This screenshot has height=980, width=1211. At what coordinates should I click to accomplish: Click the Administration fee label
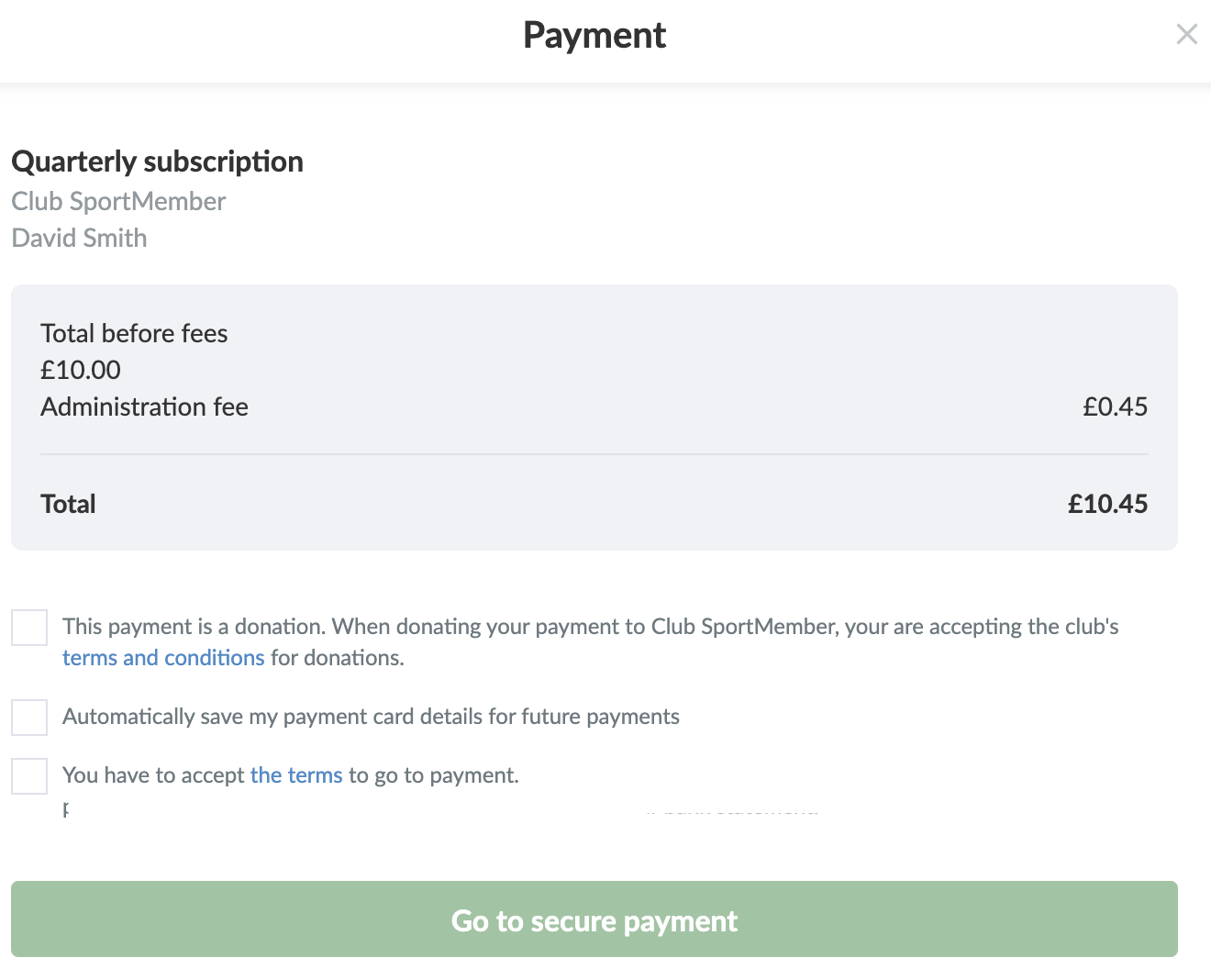(x=144, y=407)
